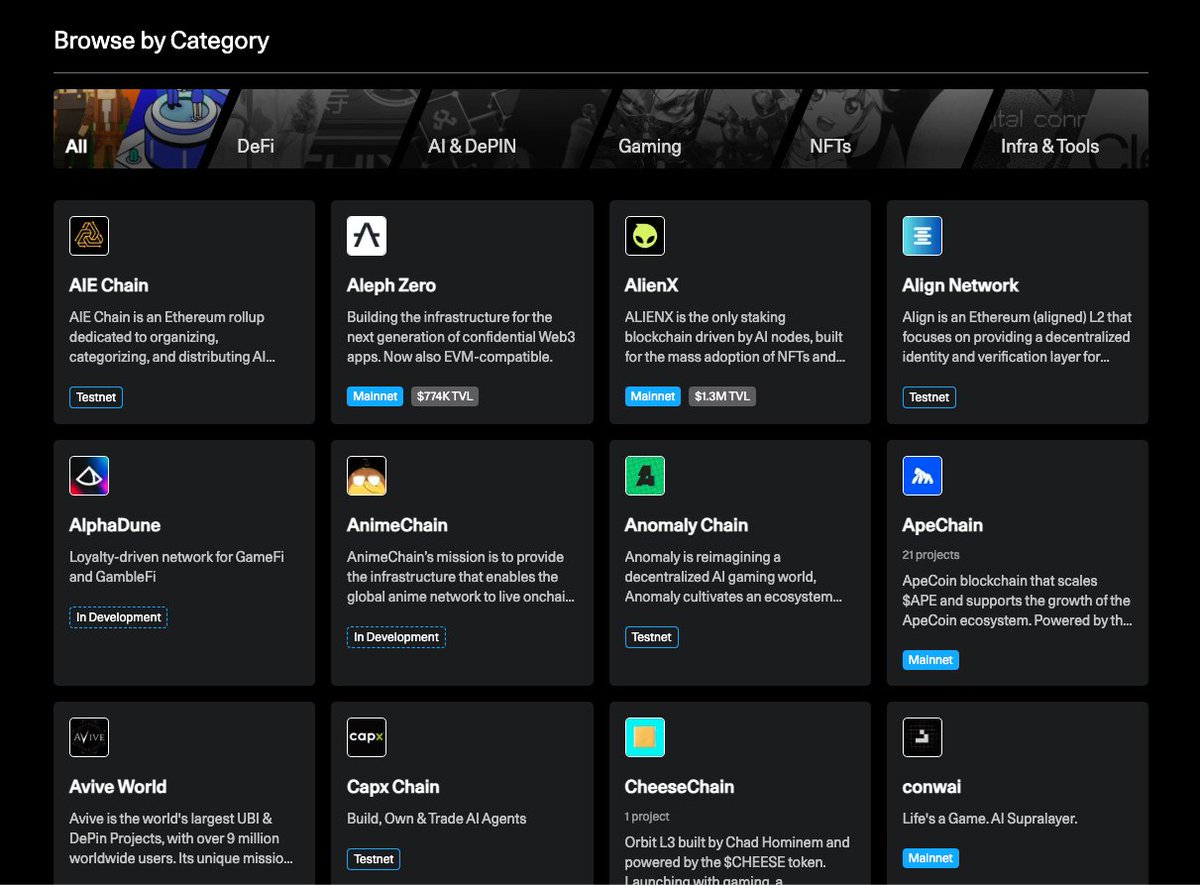The height and width of the screenshot is (885, 1200).
Task: Click the conwai pixel logo icon
Action: (922, 737)
